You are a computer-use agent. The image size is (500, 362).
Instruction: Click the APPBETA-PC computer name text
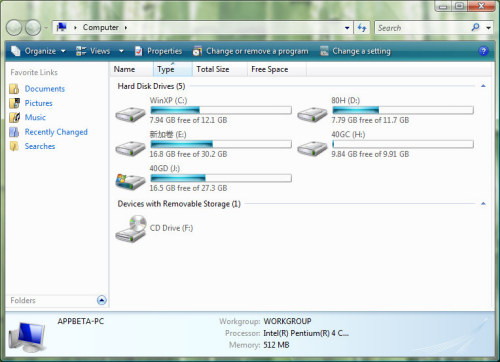click(x=81, y=321)
